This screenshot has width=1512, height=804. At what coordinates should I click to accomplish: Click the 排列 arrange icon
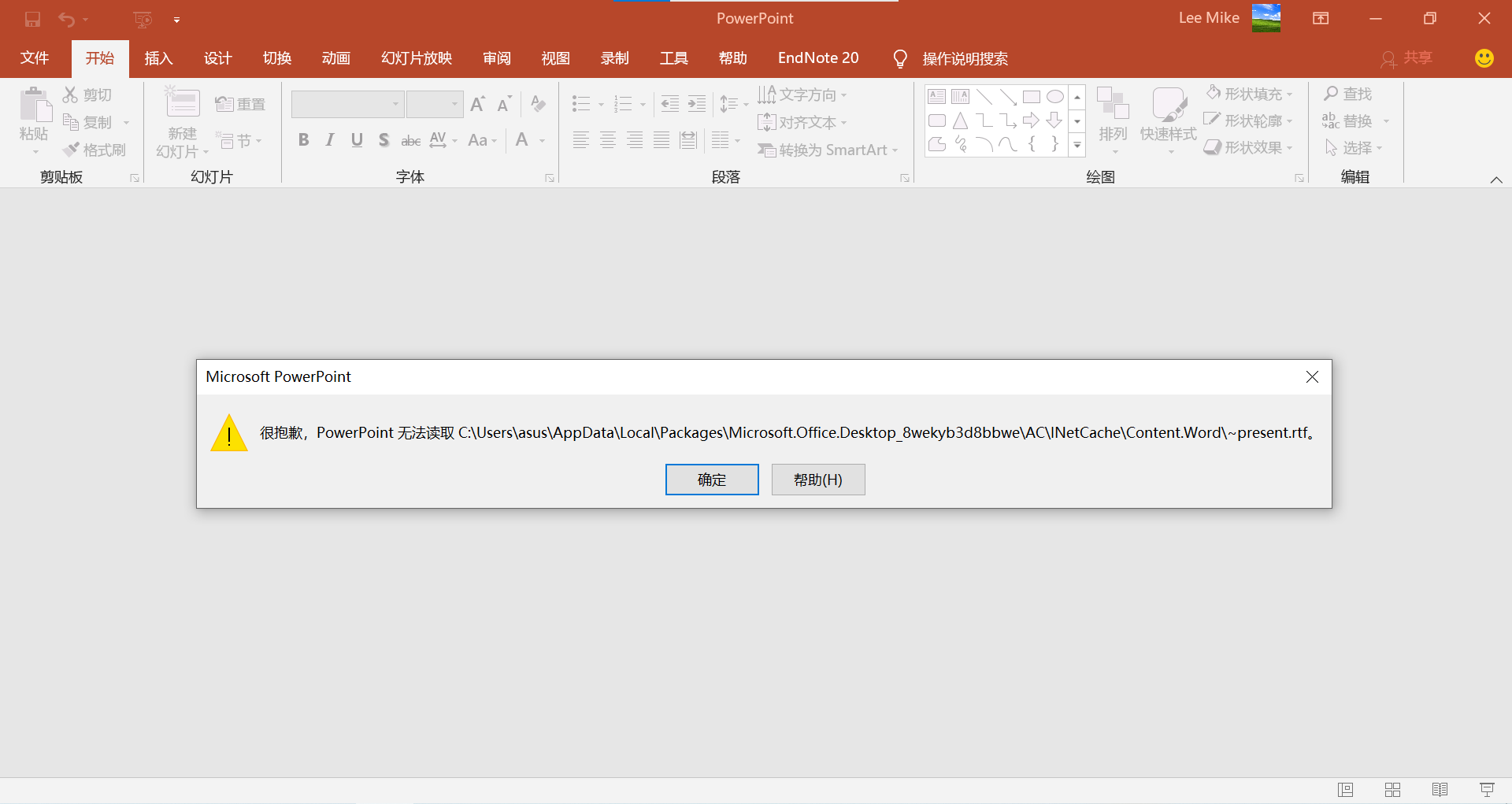click(1113, 103)
